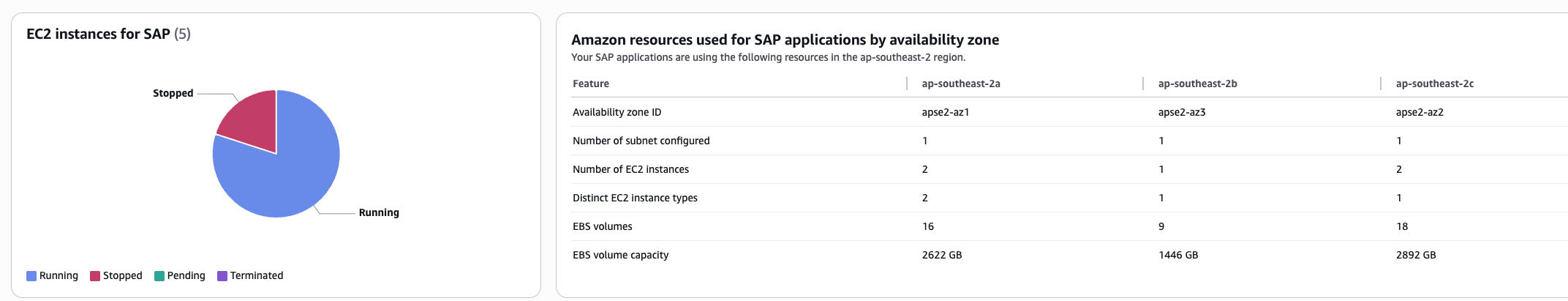Select the Availability zone ID row label

pos(617,113)
